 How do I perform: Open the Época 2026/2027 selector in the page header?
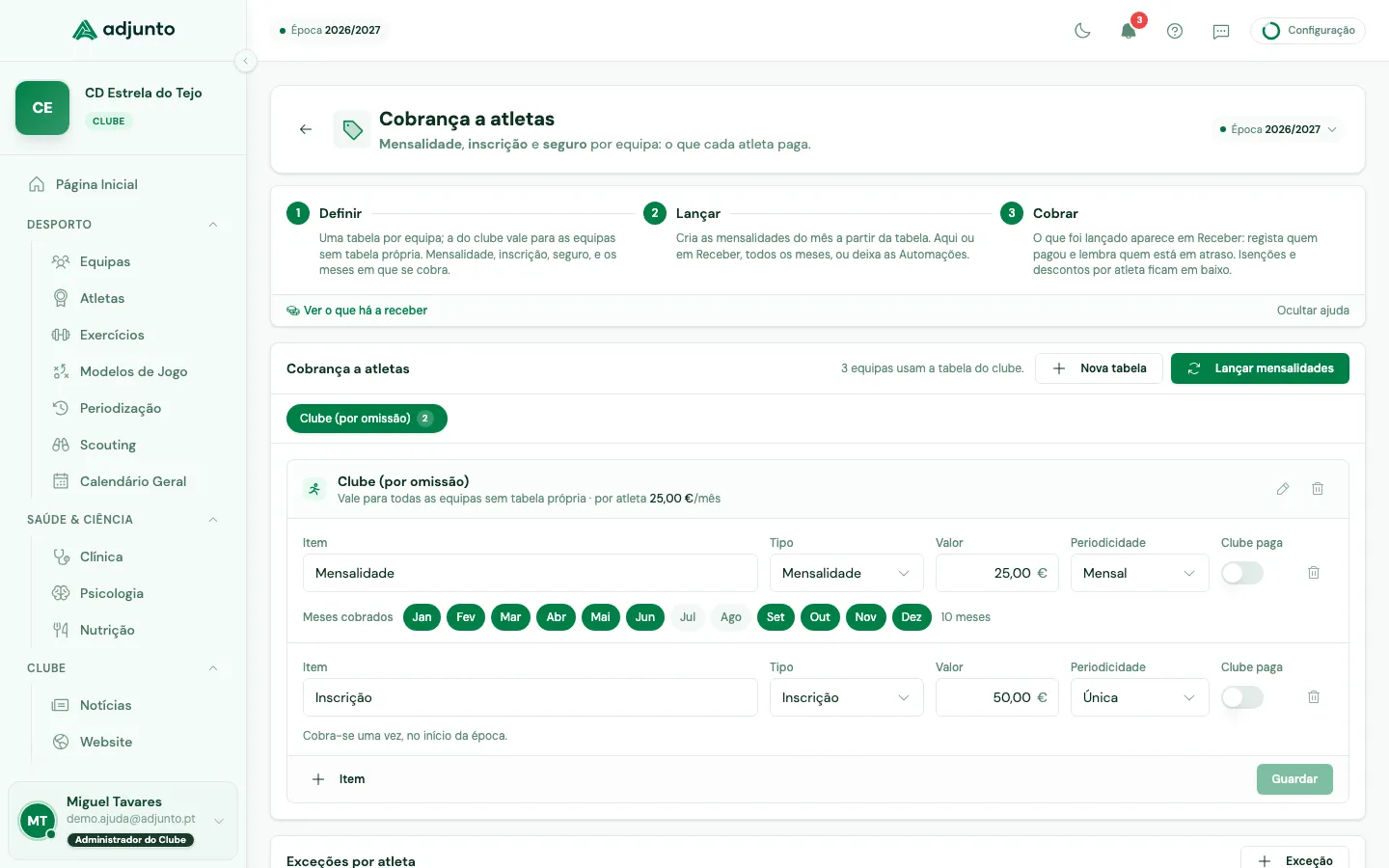pos(1278,129)
